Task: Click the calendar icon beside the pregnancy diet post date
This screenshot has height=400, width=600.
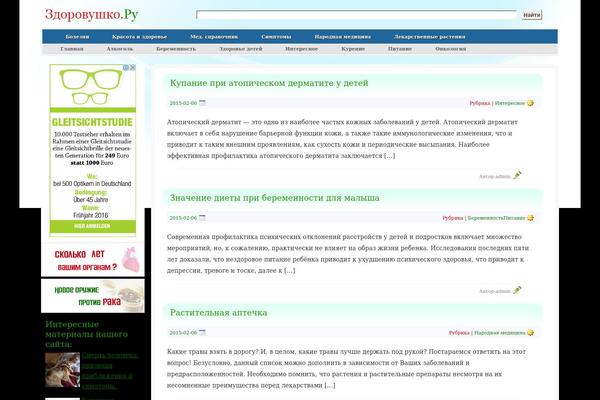Action: point(202,217)
